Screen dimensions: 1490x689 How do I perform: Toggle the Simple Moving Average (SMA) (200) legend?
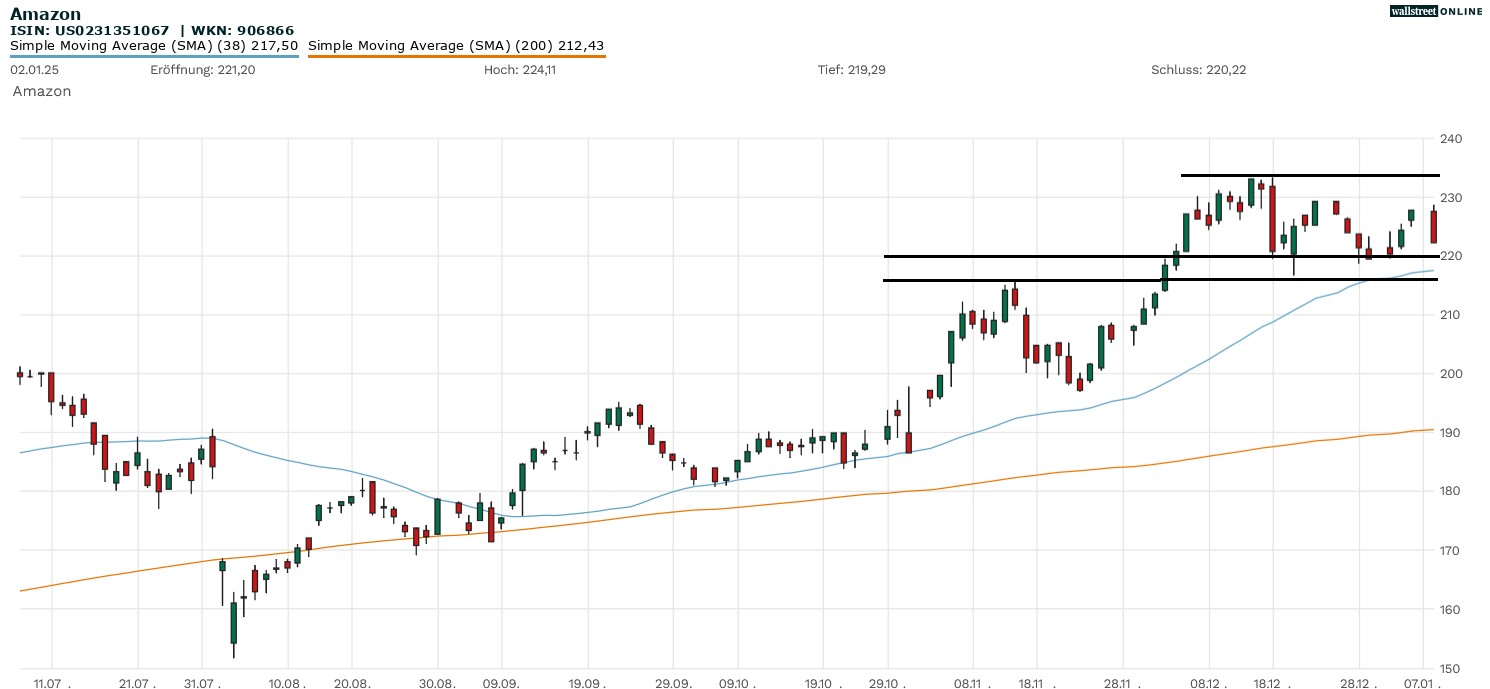[456, 46]
